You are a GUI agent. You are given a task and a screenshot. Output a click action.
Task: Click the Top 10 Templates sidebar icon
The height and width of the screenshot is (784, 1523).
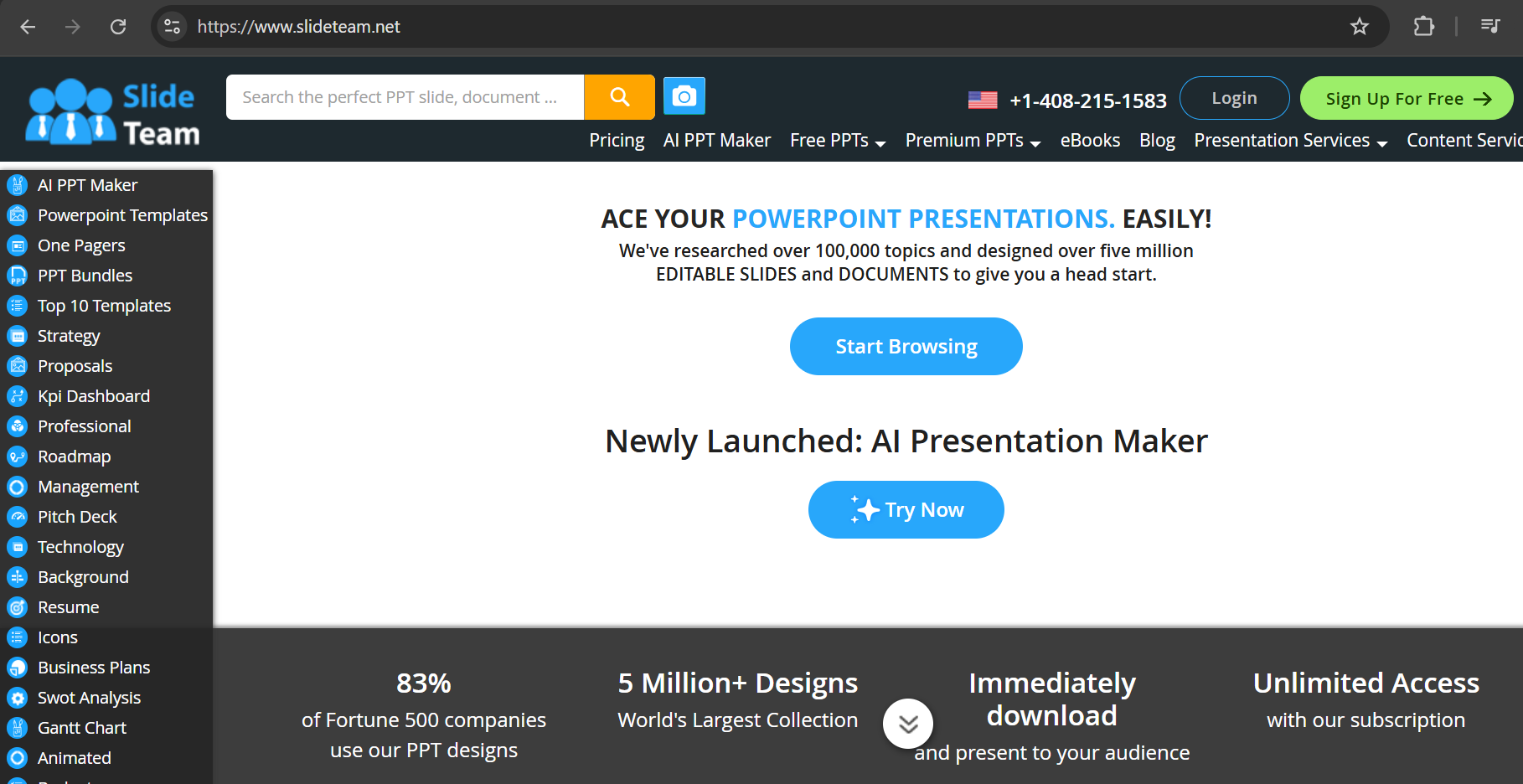pos(18,306)
